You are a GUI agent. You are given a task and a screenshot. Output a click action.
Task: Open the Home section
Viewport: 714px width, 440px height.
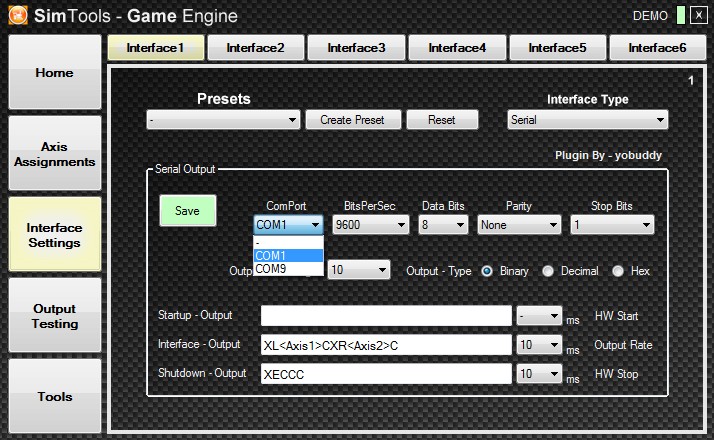pos(55,72)
